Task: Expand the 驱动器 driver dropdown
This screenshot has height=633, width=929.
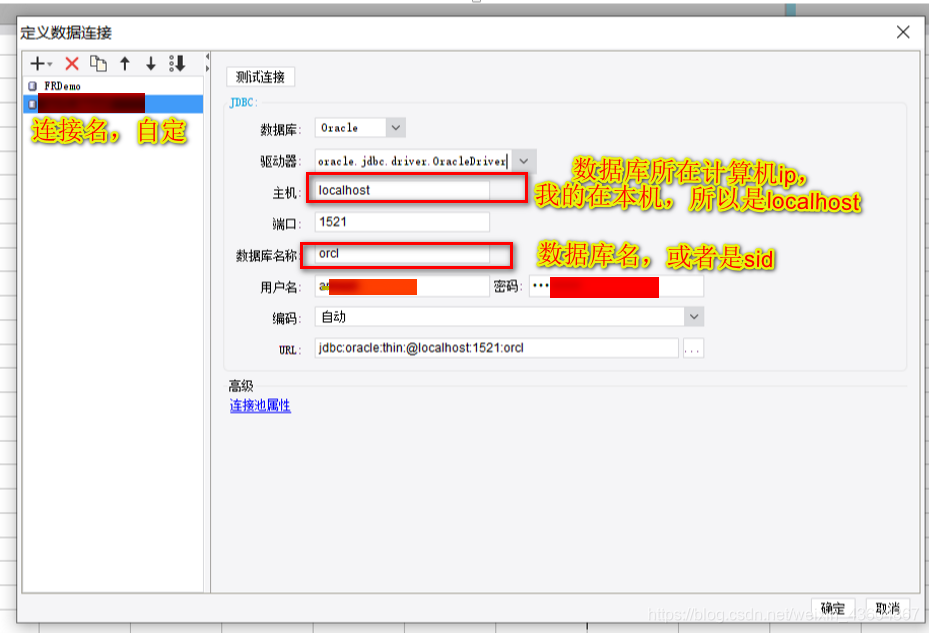Action: (x=523, y=160)
